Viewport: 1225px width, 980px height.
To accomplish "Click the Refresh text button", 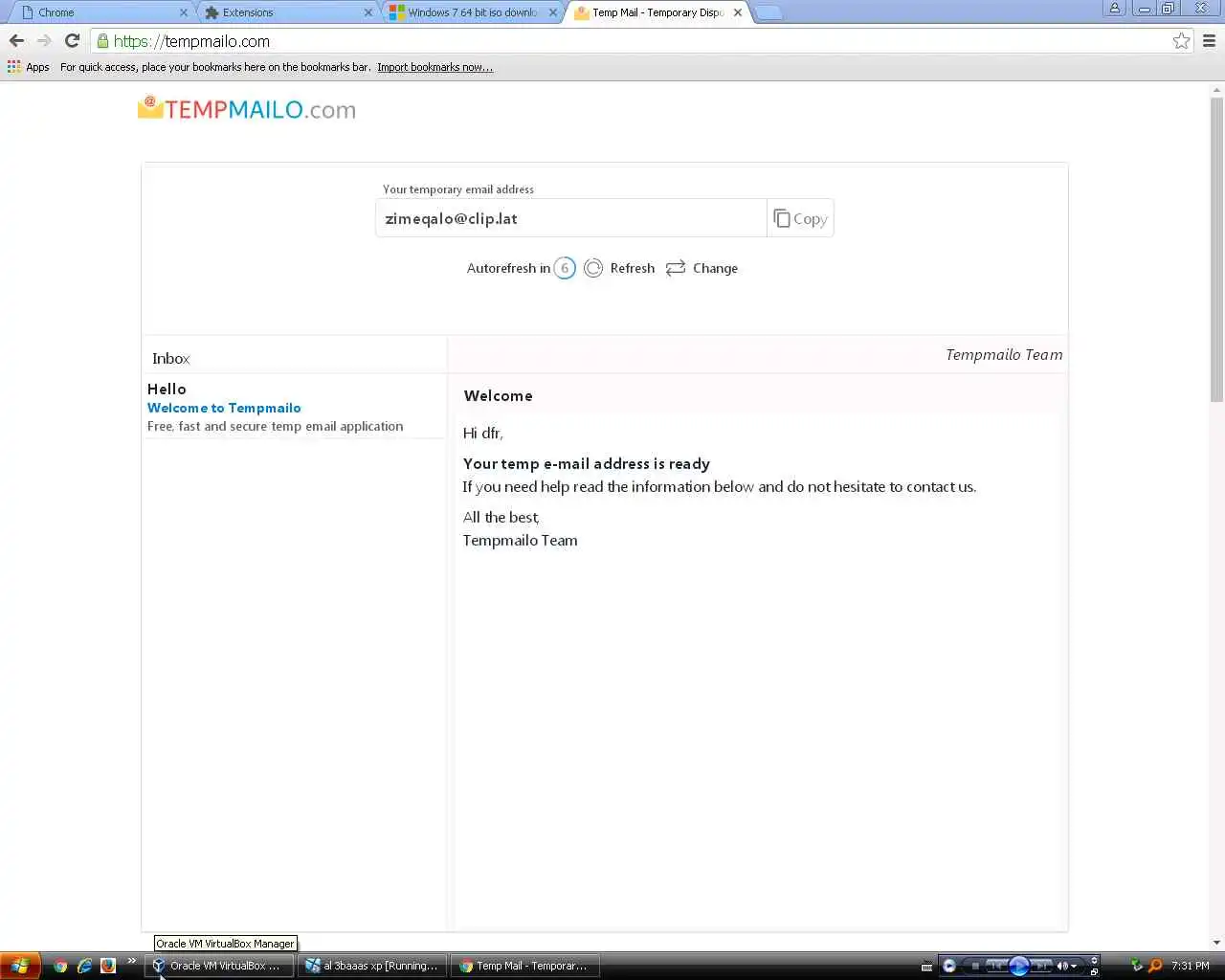I will 633,268.
